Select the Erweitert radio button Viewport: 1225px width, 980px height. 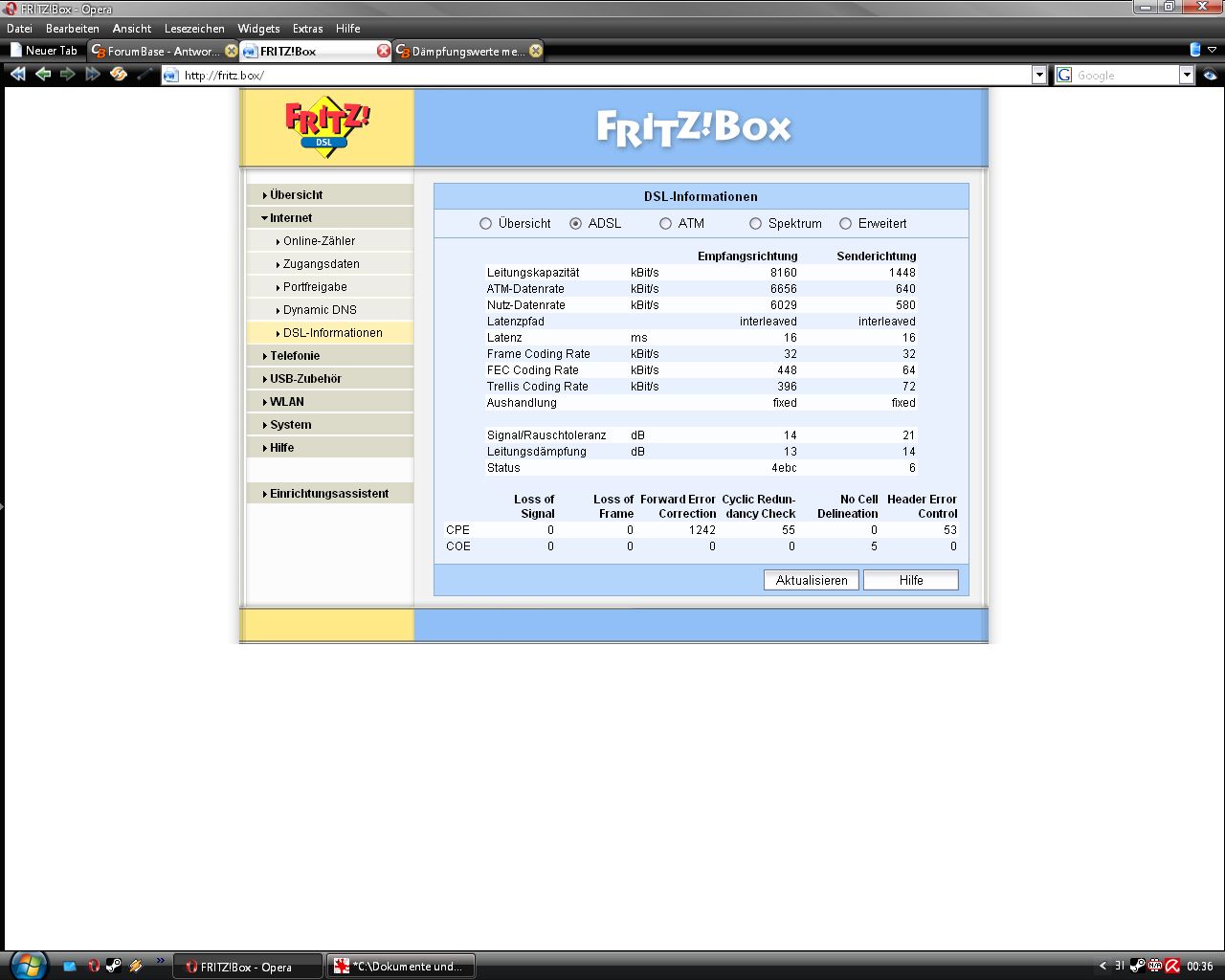(845, 223)
